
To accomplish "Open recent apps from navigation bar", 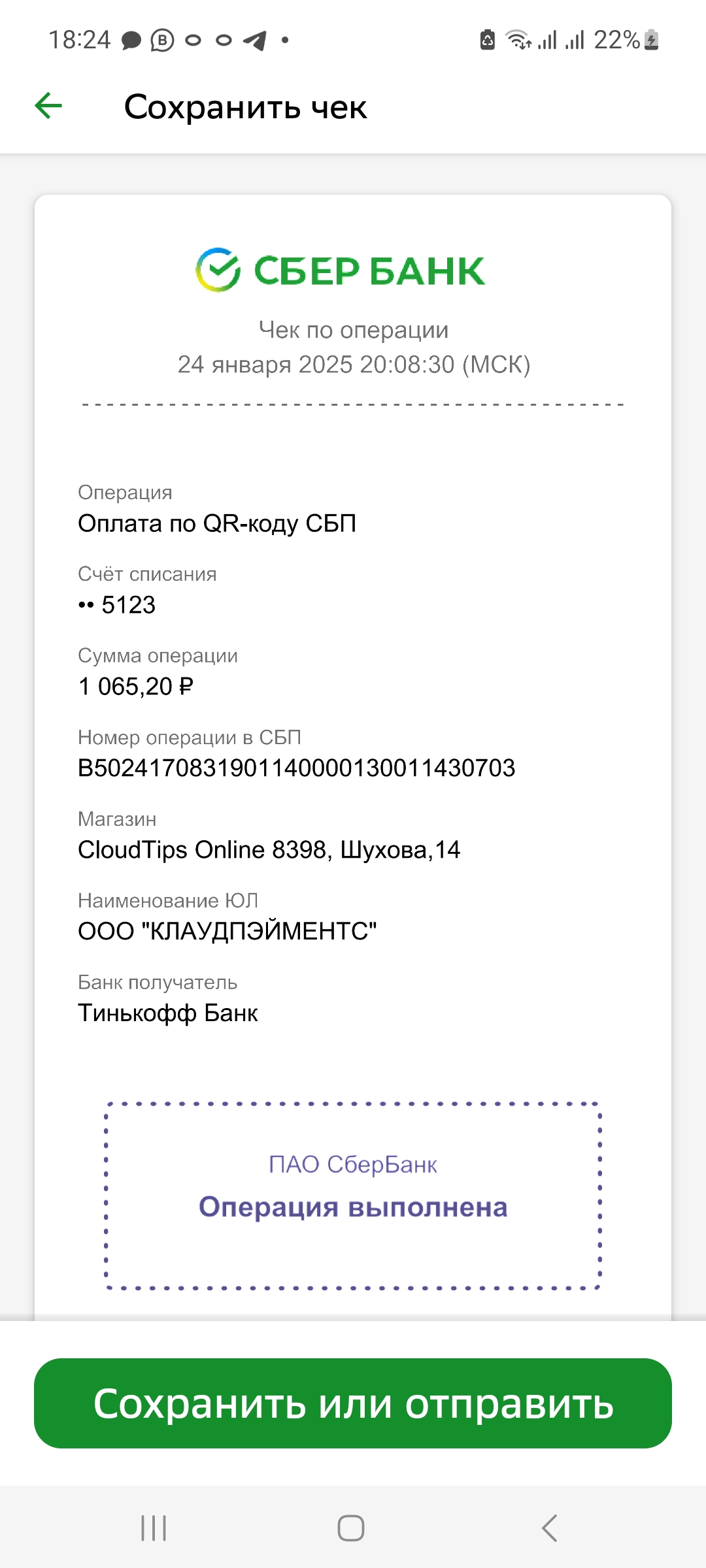I will (154, 1528).
